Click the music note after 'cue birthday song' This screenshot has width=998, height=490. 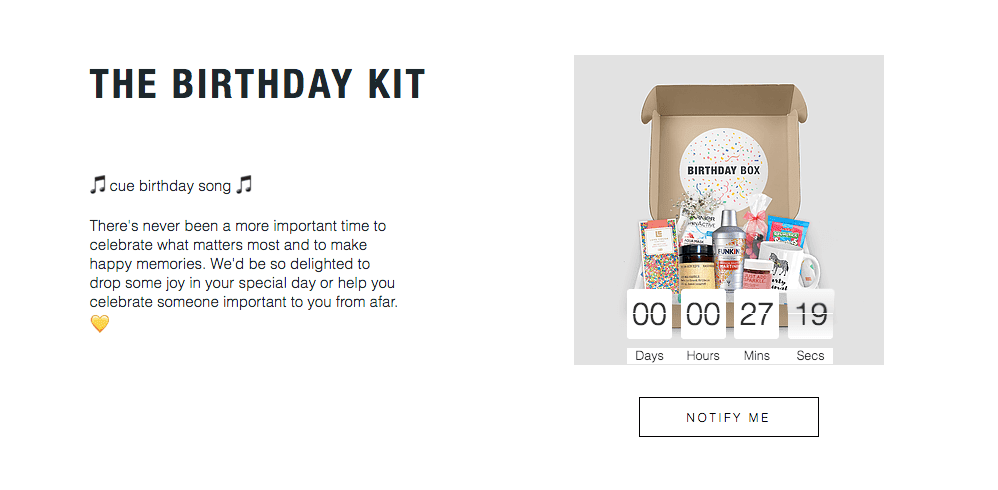tap(244, 185)
